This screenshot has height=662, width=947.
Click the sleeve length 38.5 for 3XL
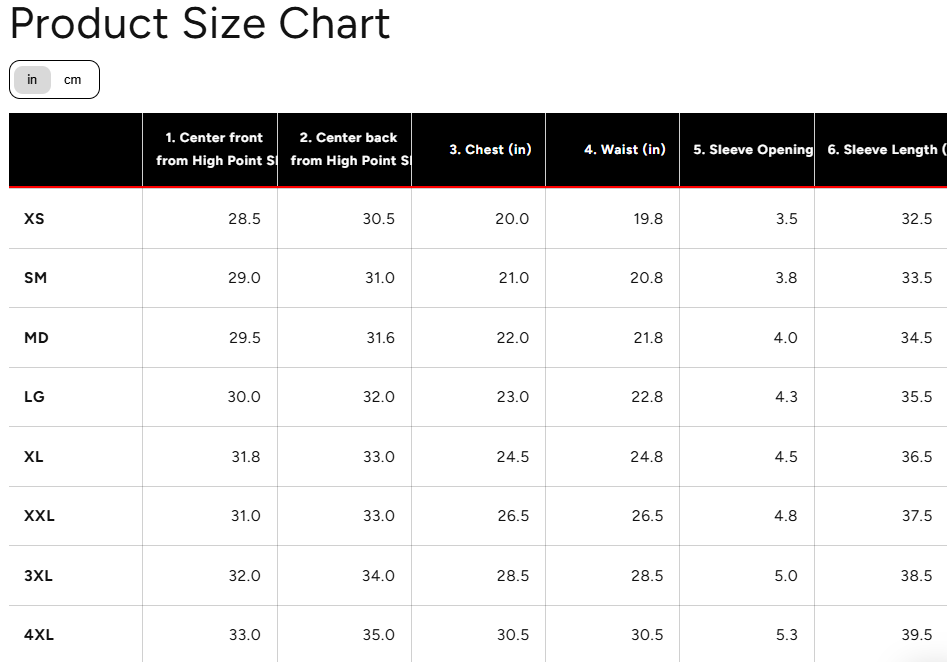coord(916,576)
